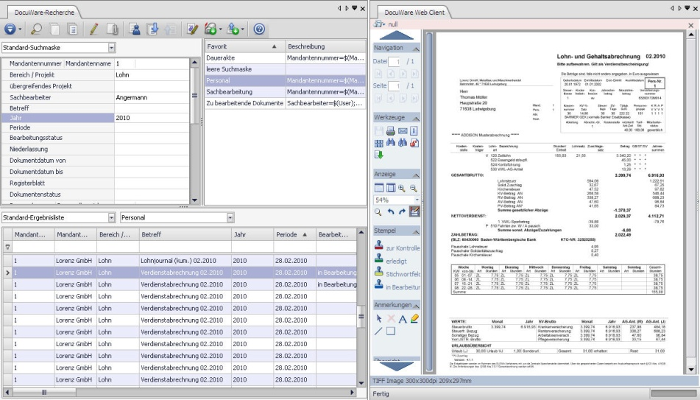Collapse the Anmerkungen panel section
The width and height of the screenshot is (700, 400).
click(x=416, y=305)
